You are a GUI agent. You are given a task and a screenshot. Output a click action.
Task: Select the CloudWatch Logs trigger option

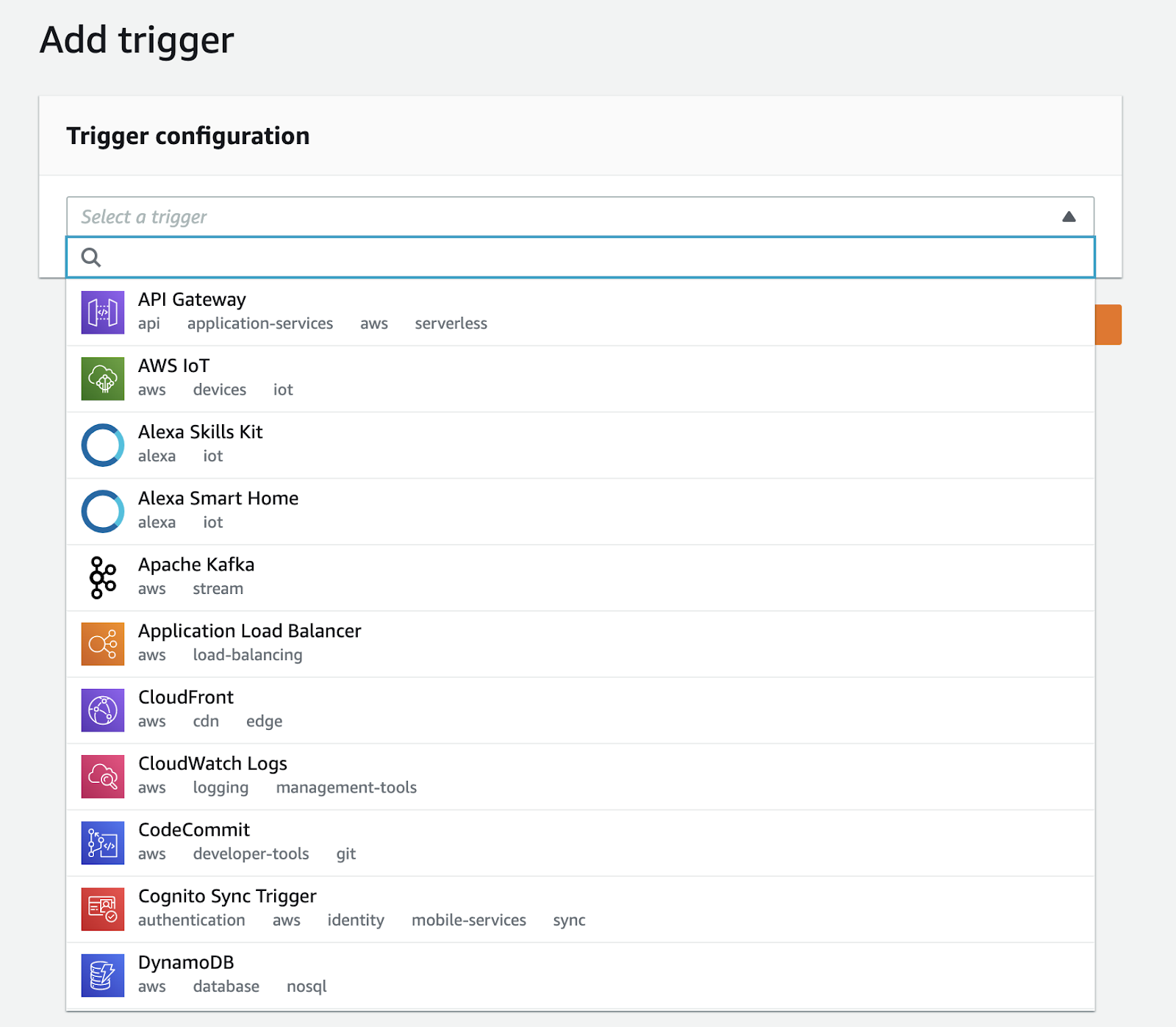point(580,776)
